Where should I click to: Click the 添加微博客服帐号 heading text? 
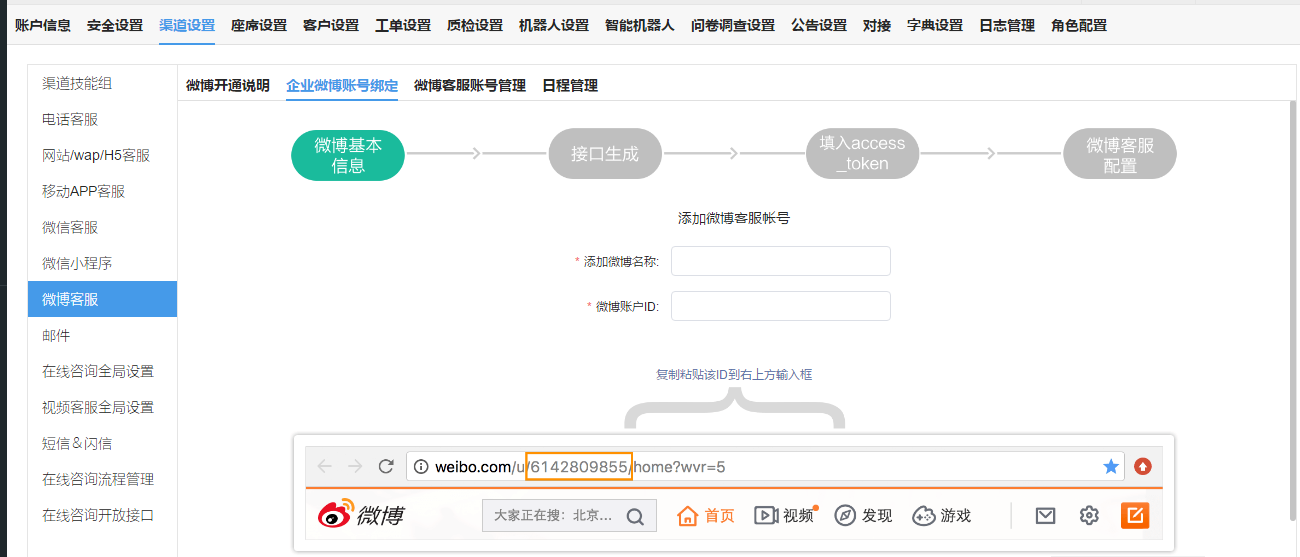point(734,217)
